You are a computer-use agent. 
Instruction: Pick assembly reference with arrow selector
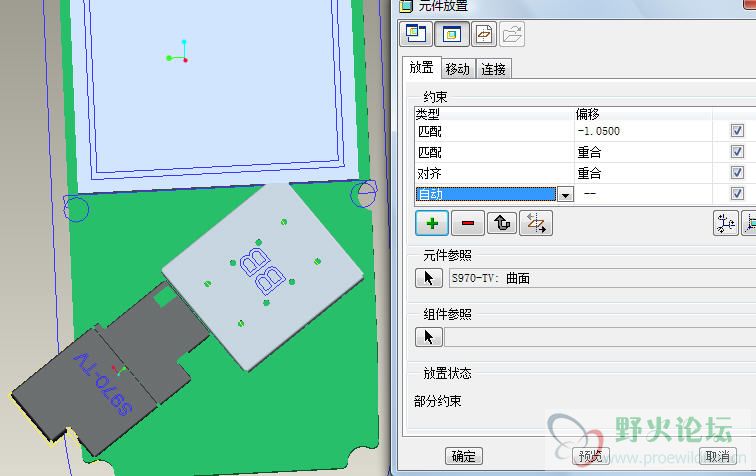coord(429,337)
